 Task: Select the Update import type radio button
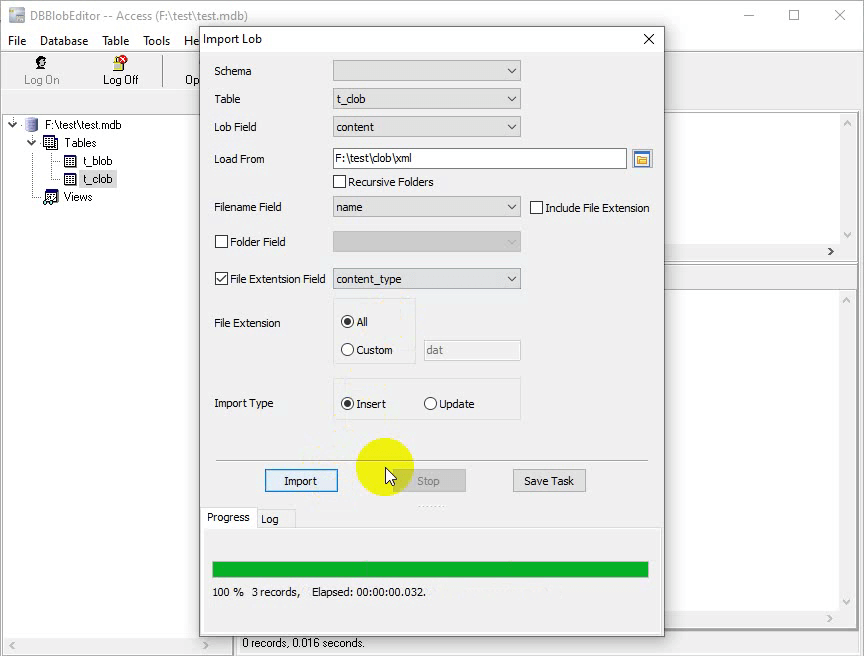pyautogui.click(x=431, y=404)
